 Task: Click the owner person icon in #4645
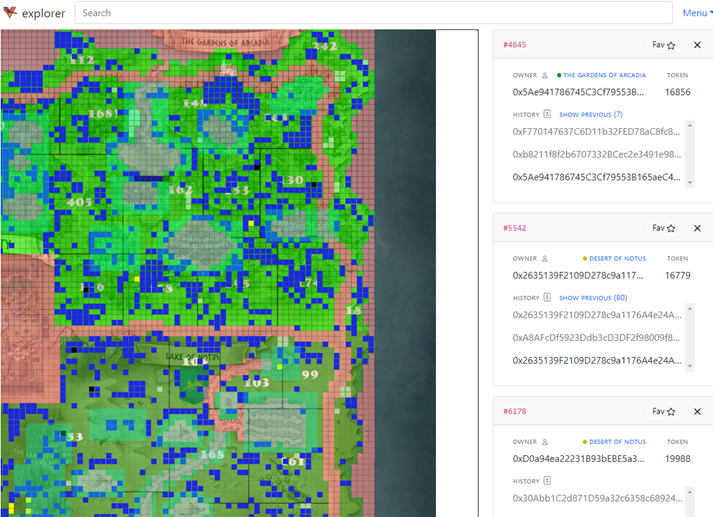545,75
